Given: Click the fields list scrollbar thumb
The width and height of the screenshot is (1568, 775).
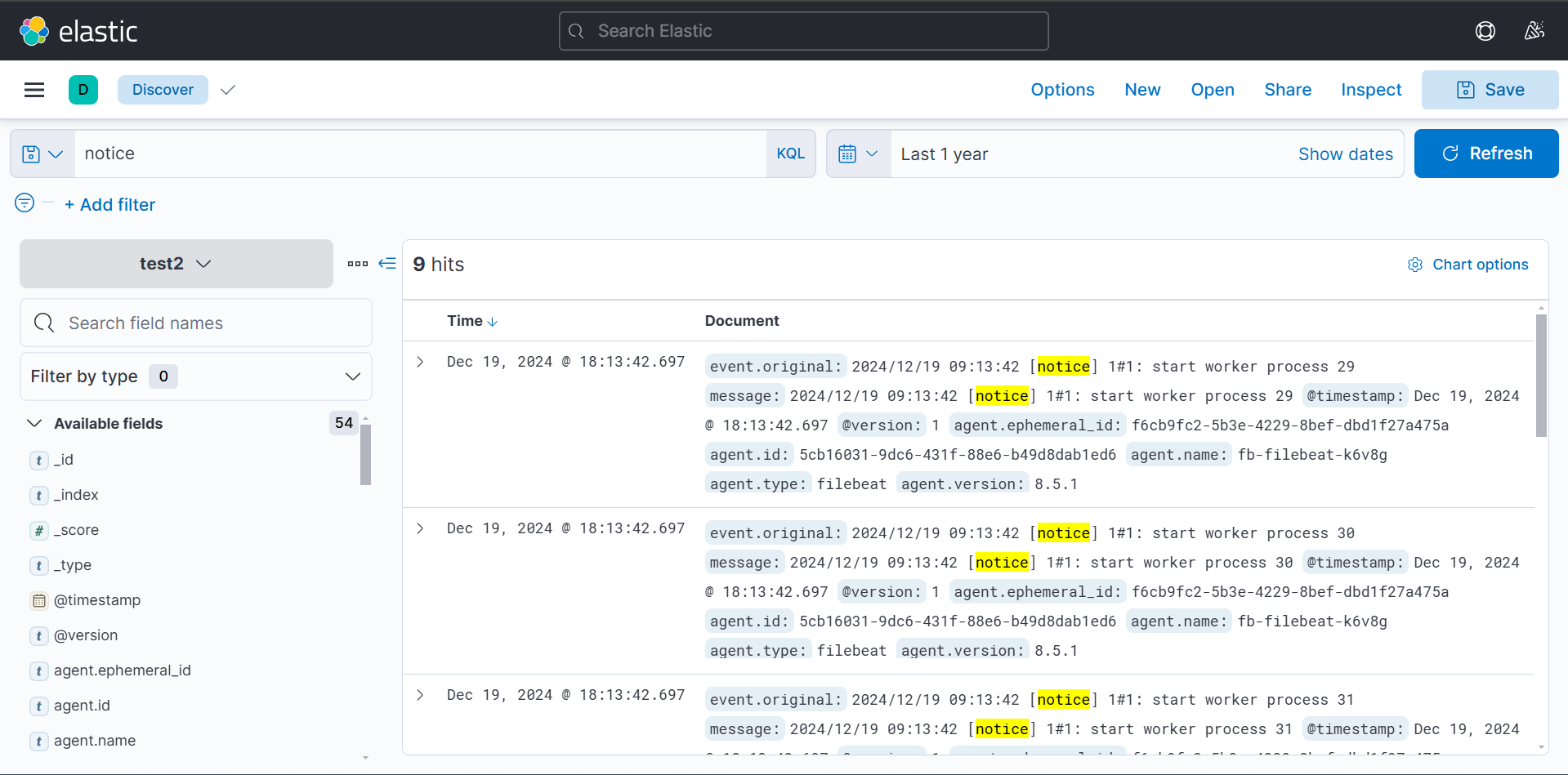Looking at the screenshot, I should click(365, 455).
